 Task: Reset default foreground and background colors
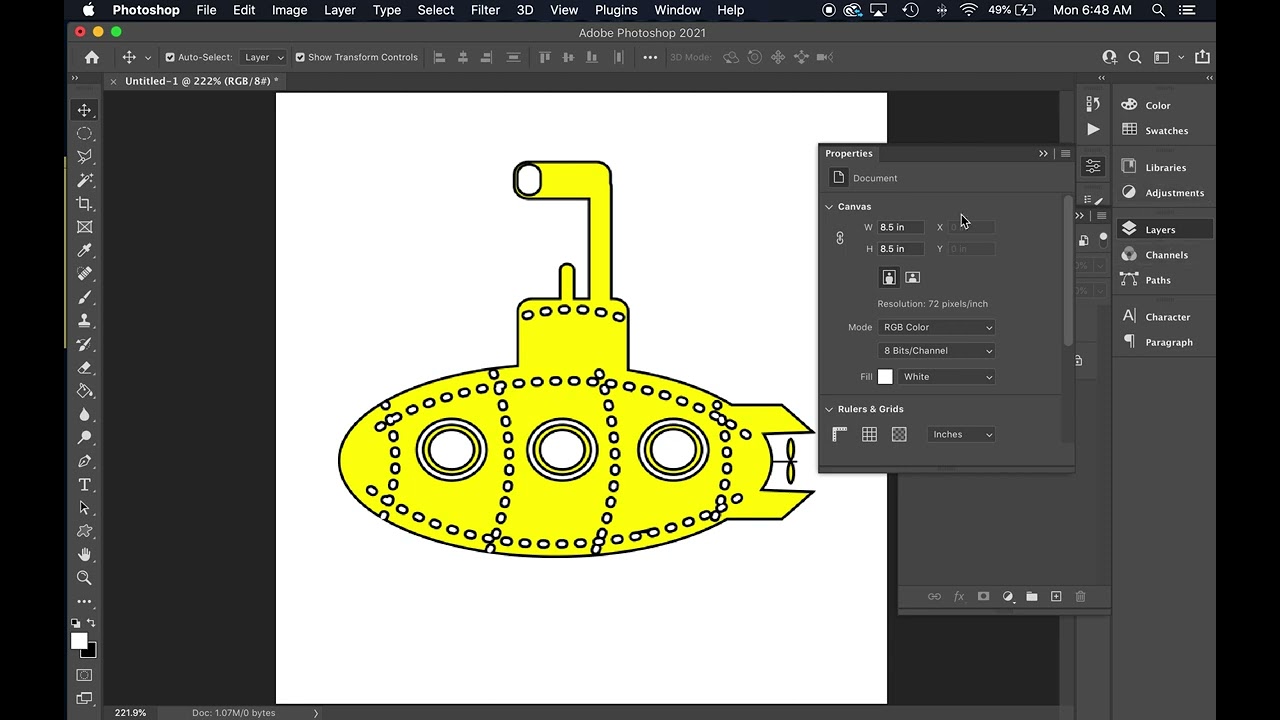pyautogui.click(x=75, y=623)
